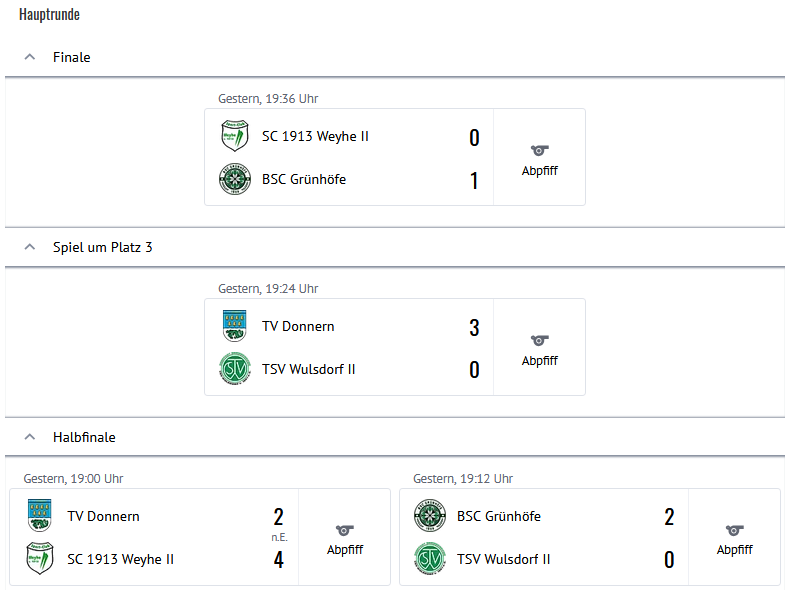Open BSC Grünhöfe link in the Halbfinale
This screenshot has width=796, height=590.
coord(499,517)
